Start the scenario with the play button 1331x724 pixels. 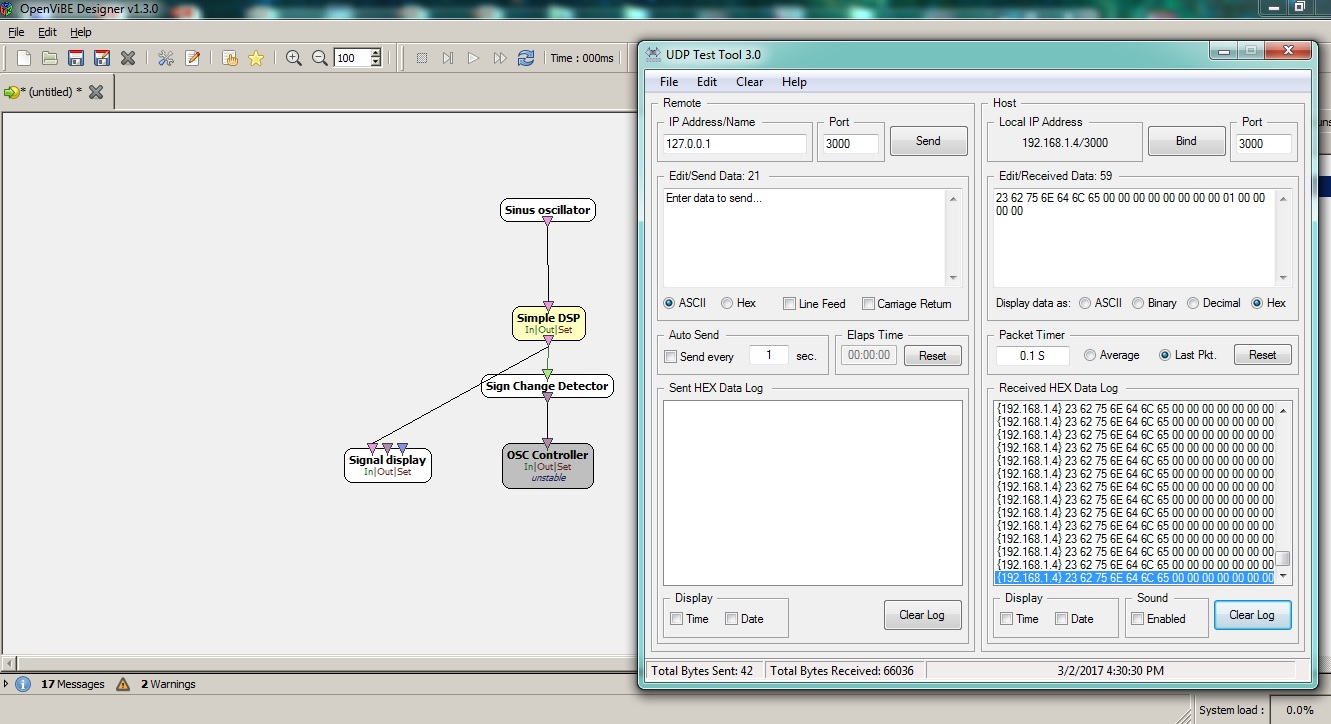(x=474, y=58)
